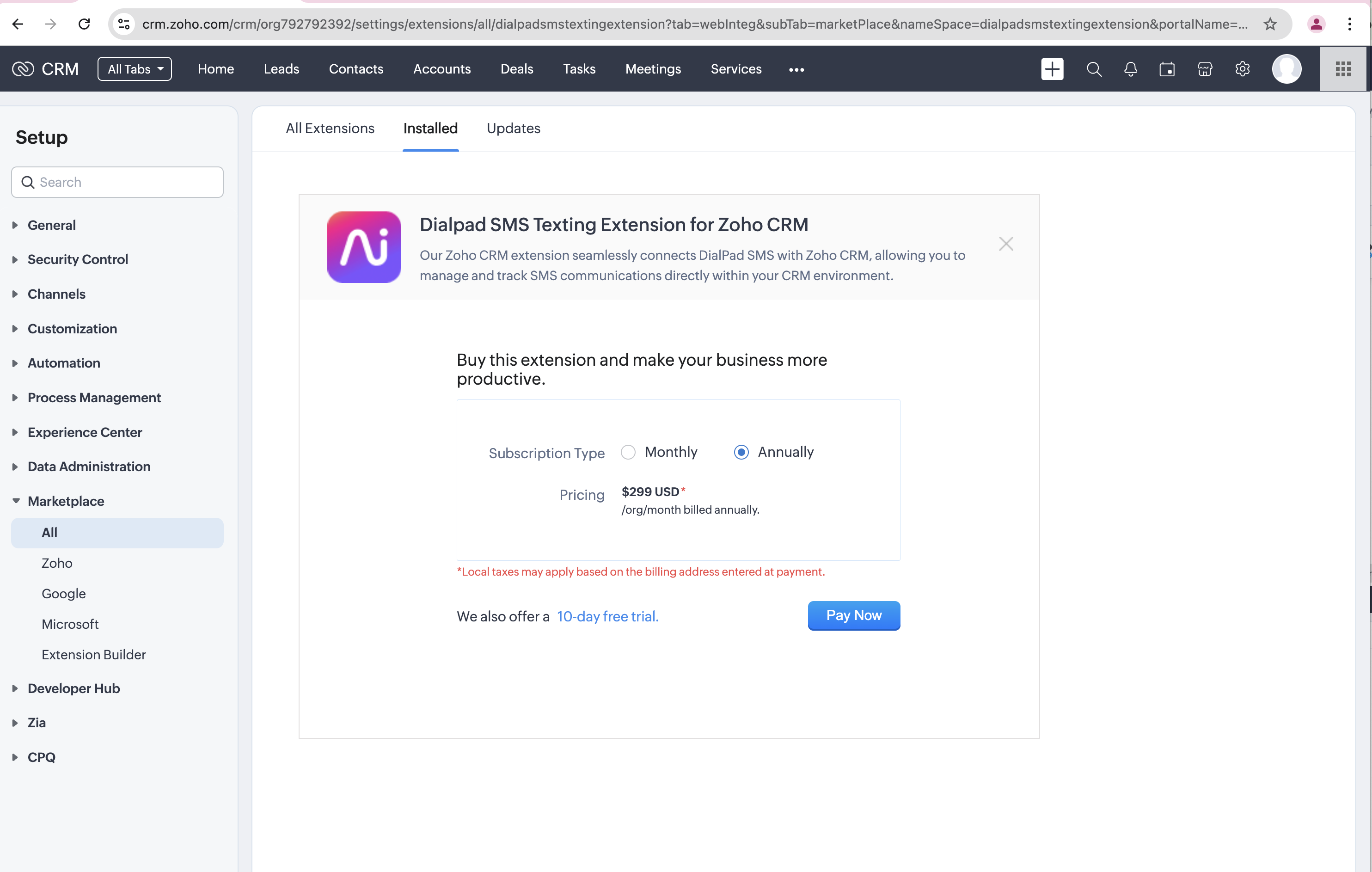Select All under Marketplace
Screen dimensions: 1372x872
pos(117,533)
